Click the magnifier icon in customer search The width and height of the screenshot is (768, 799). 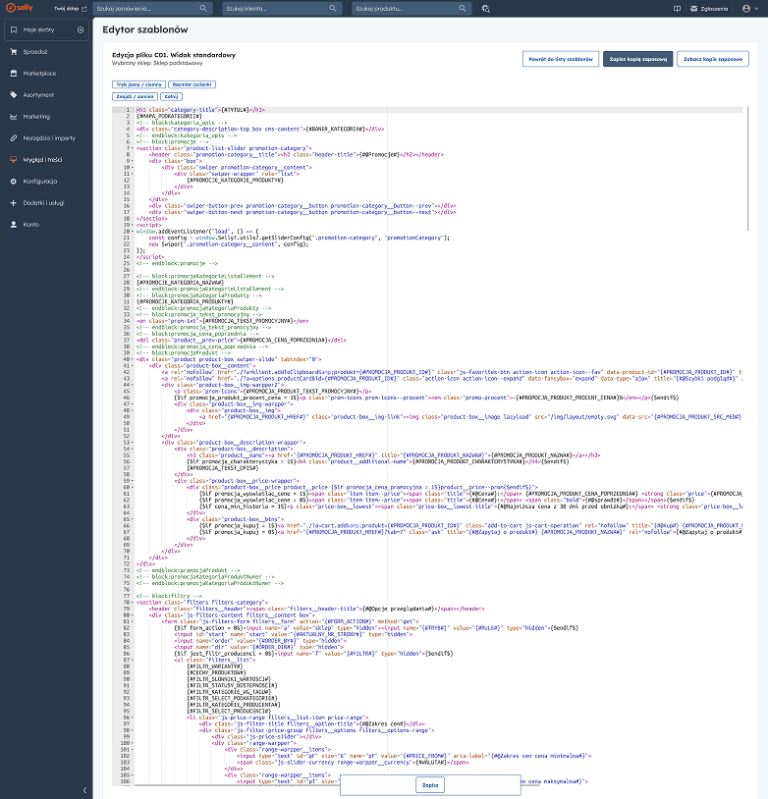click(x=333, y=9)
